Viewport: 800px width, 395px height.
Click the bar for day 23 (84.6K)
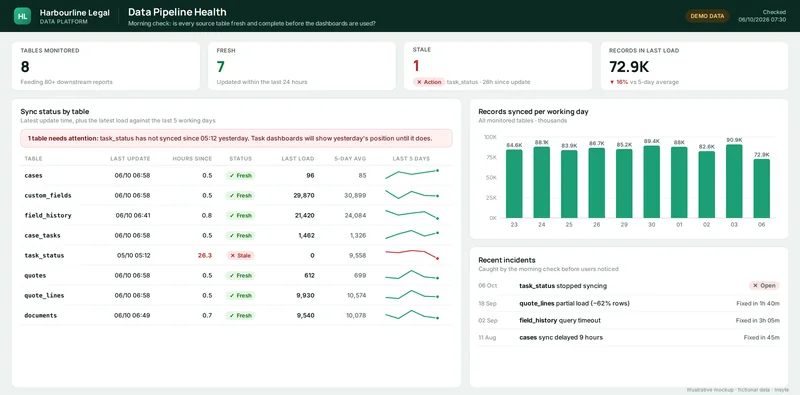pos(514,184)
